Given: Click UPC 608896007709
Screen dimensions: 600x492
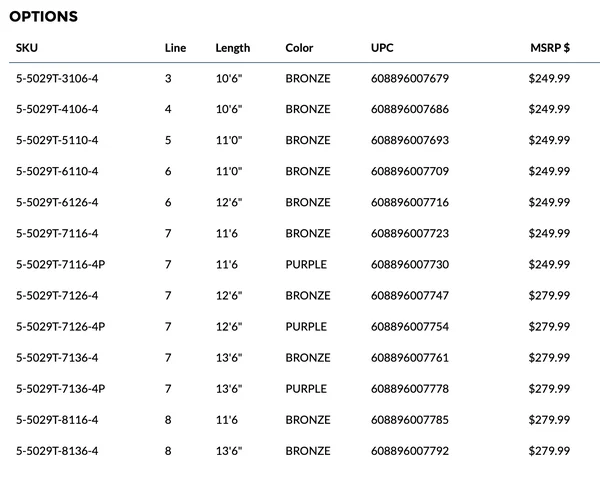Looking at the screenshot, I should click(410, 171).
